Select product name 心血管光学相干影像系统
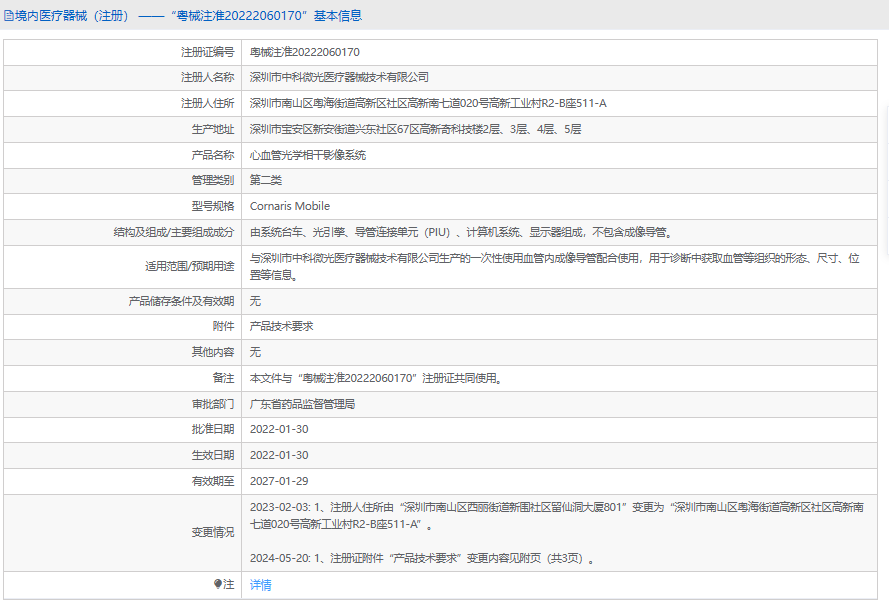Screen dimensions: 889x603 pyautogui.click(x=308, y=155)
